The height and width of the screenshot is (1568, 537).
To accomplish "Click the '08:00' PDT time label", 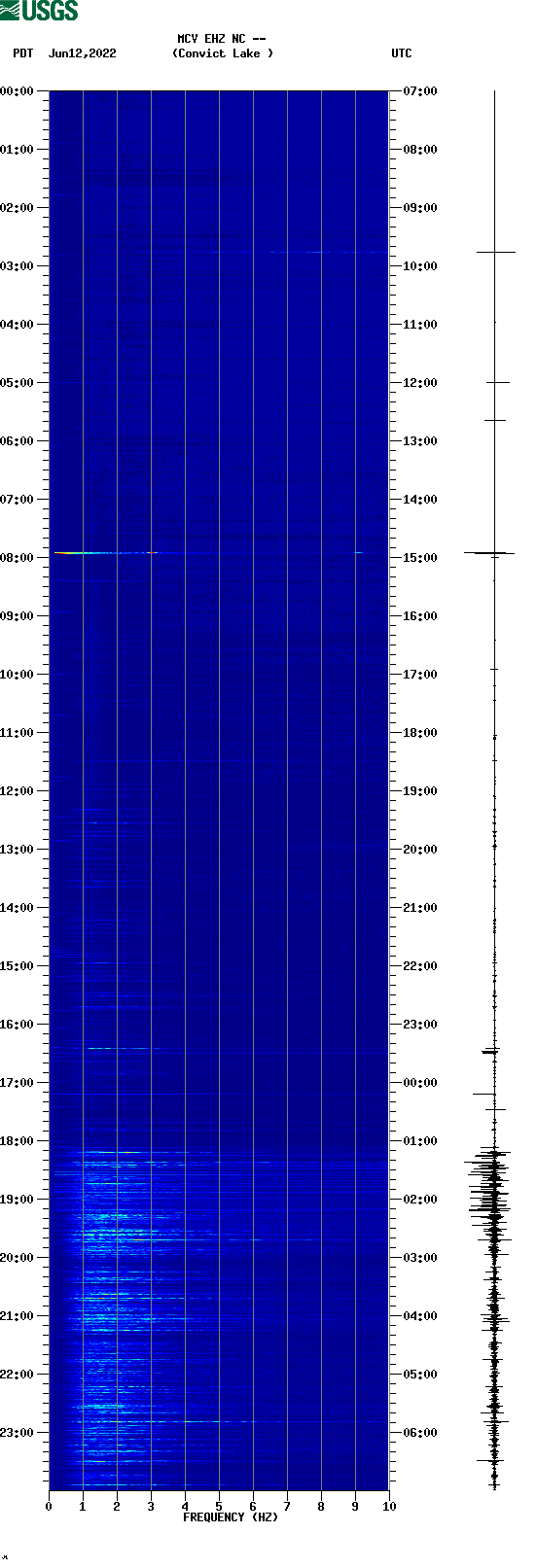I will coord(18,558).
